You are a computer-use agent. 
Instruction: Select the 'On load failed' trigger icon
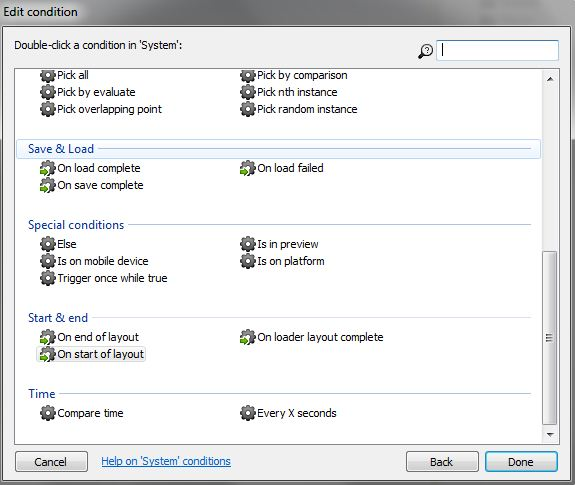pos(248,169)
